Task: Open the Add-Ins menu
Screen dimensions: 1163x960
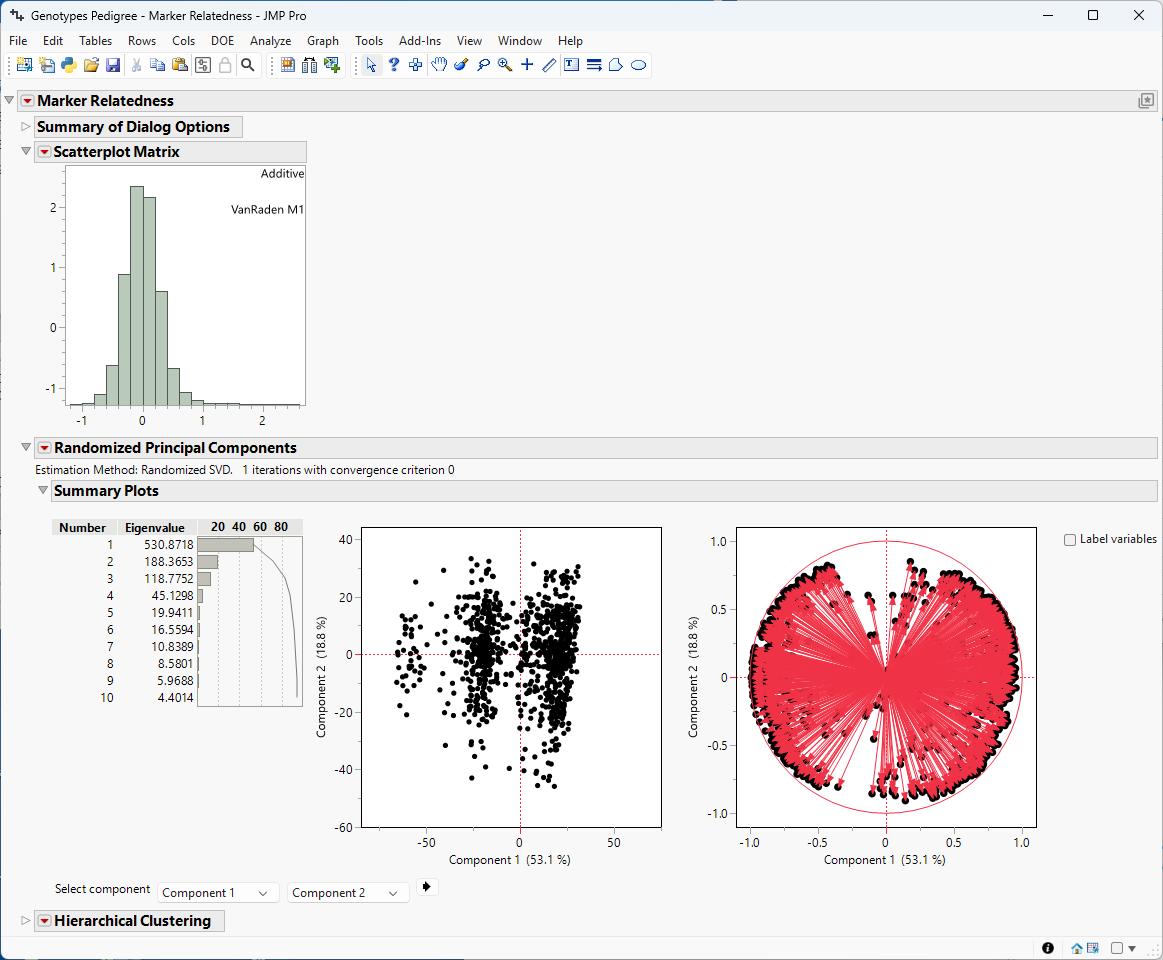Action: click(x=419, y=41)
